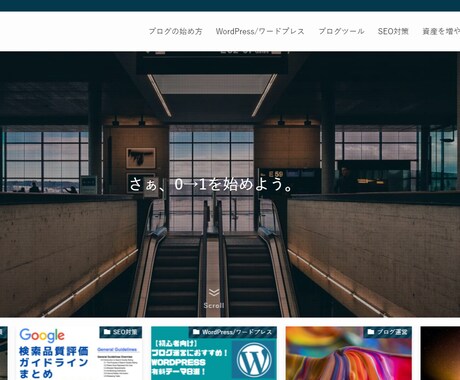Select the ブログツール navigation item

pos(341,31)
